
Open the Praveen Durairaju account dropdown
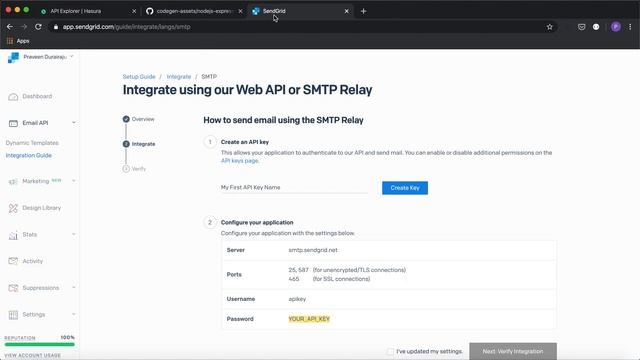coord(48,57)
